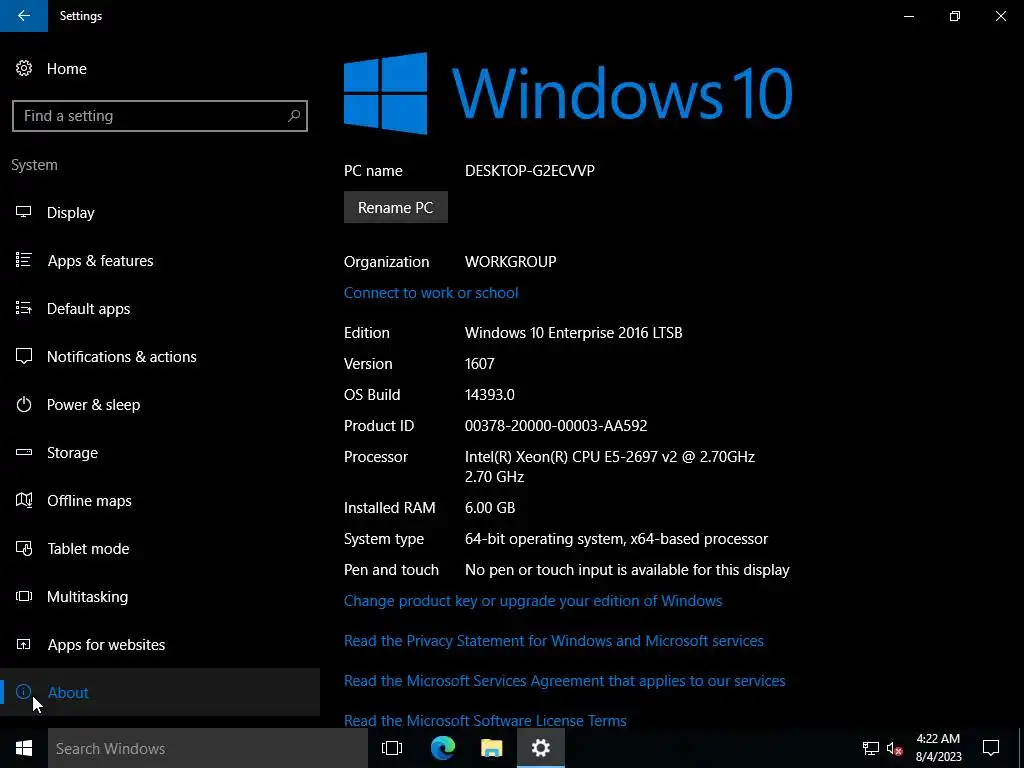
Task: Select the About label in the sidebar
Action: 68,692
